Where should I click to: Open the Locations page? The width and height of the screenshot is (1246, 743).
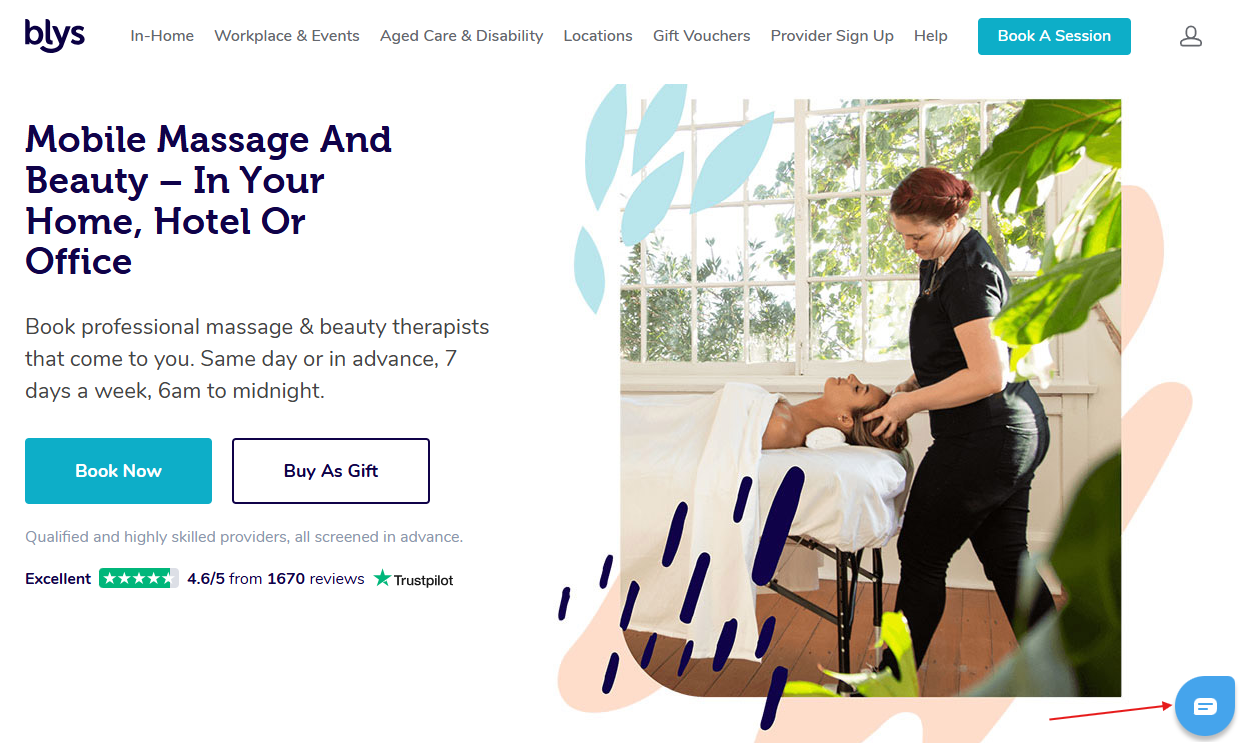[x=598, y=36]
